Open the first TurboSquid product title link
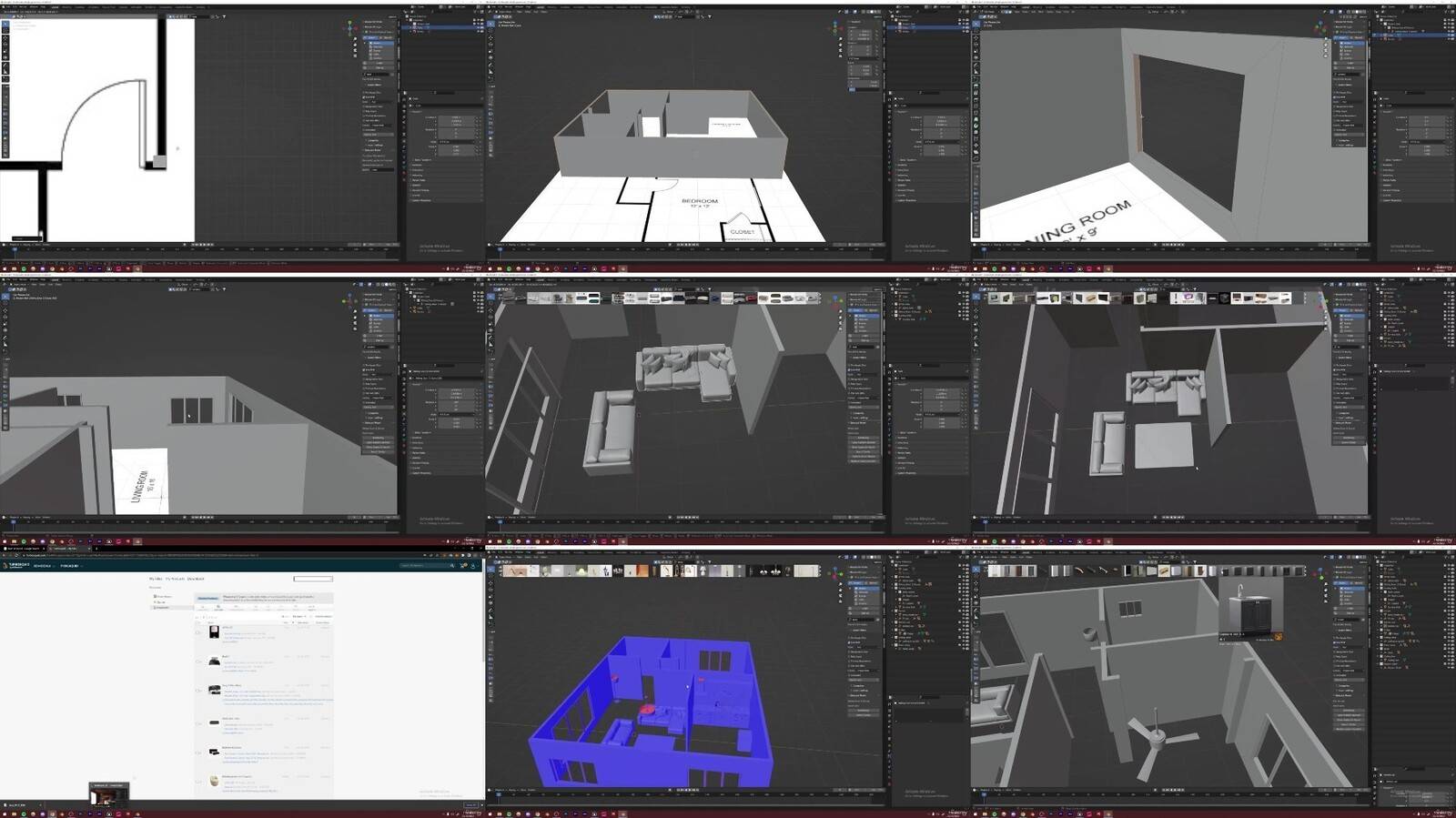The height and width of the screenshot is (818, 1456). click(227, 628)
